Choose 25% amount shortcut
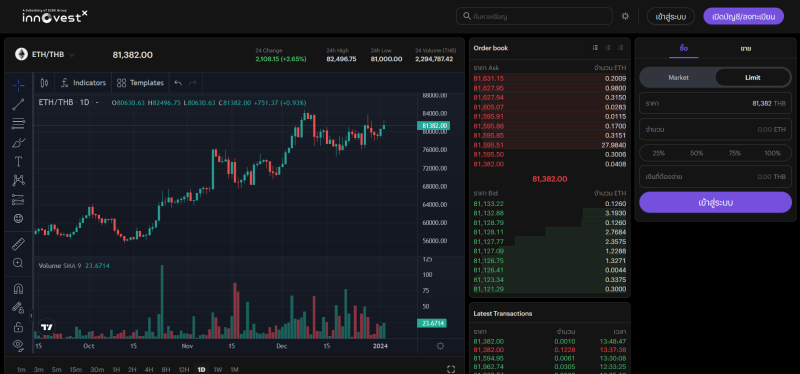 click(x=658, y=153)
